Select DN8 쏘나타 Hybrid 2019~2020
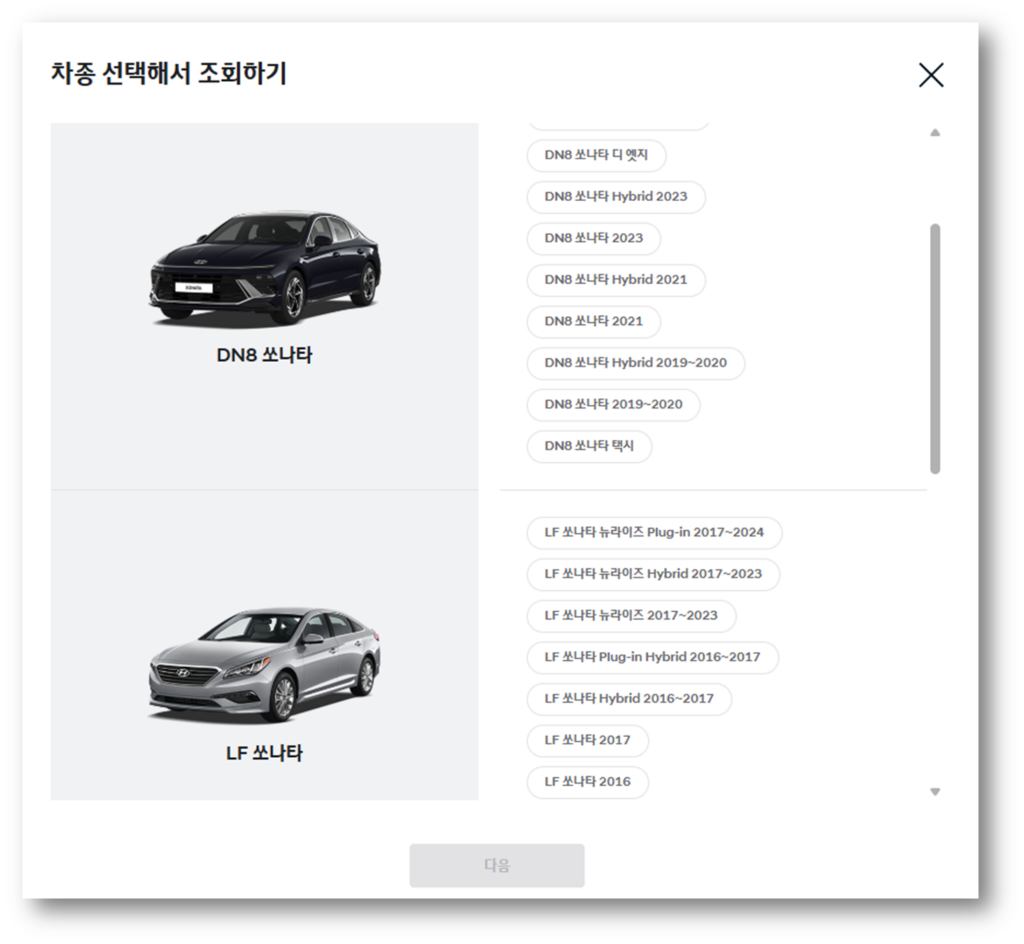The height and width of the screenshot is (944, 1024). (635, 363)
